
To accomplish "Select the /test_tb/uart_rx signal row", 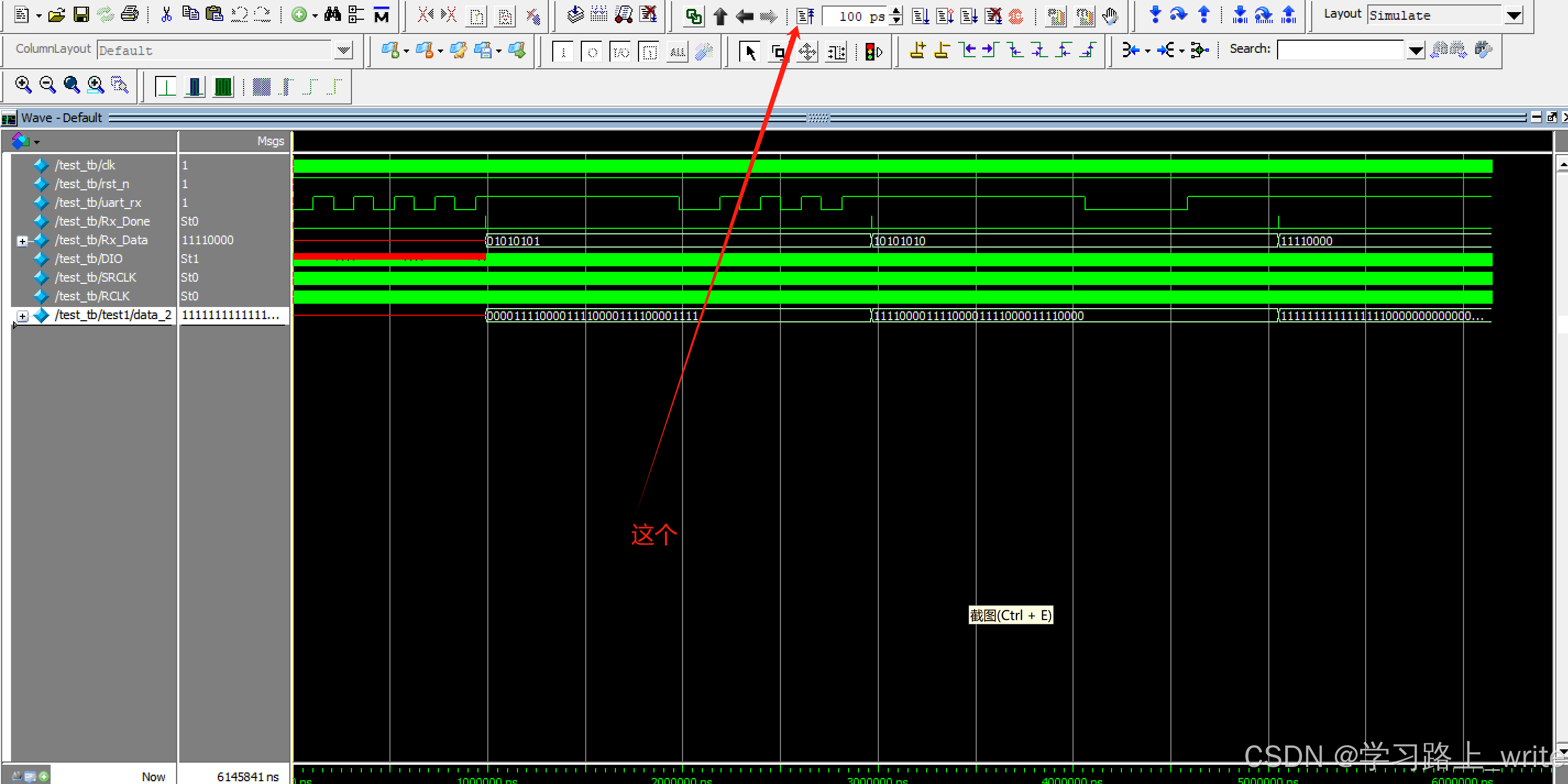I will tap(98, 202).
